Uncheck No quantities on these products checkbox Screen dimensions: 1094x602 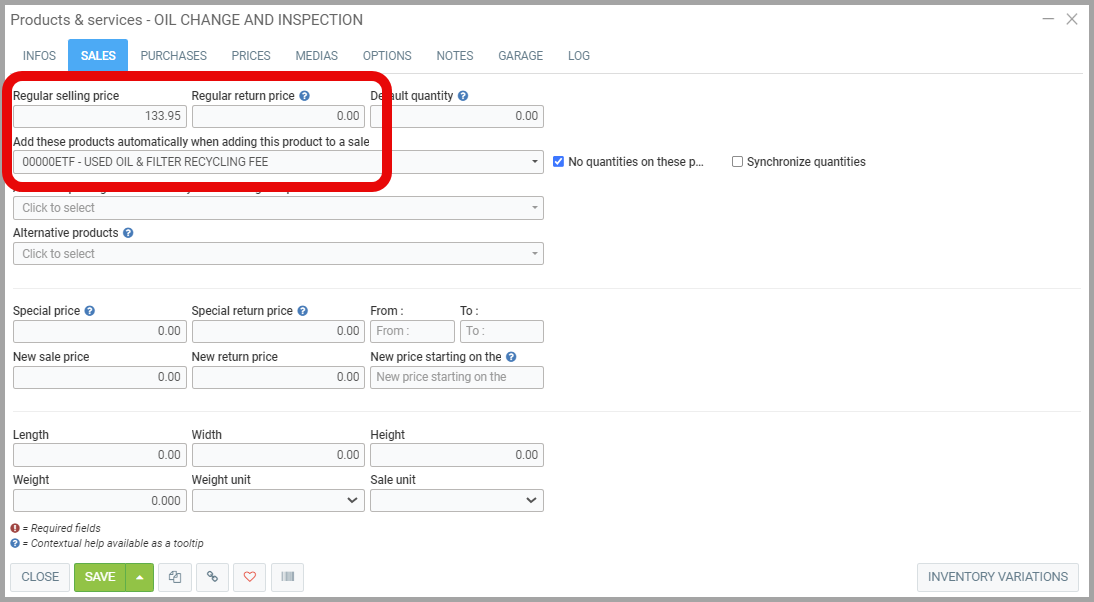pyautogui.click(x=559, y=162)
